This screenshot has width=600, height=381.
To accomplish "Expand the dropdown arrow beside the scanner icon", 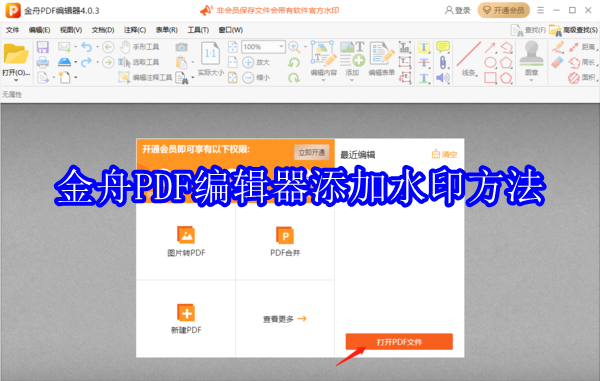I will point(75,62).
